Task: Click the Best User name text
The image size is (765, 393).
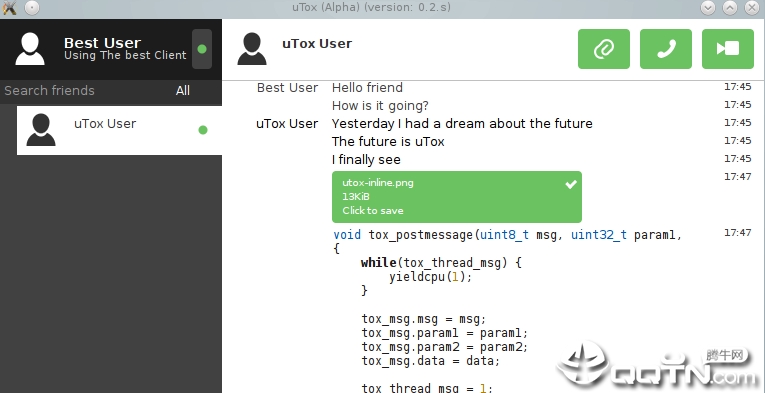Action: pos(102,43)
